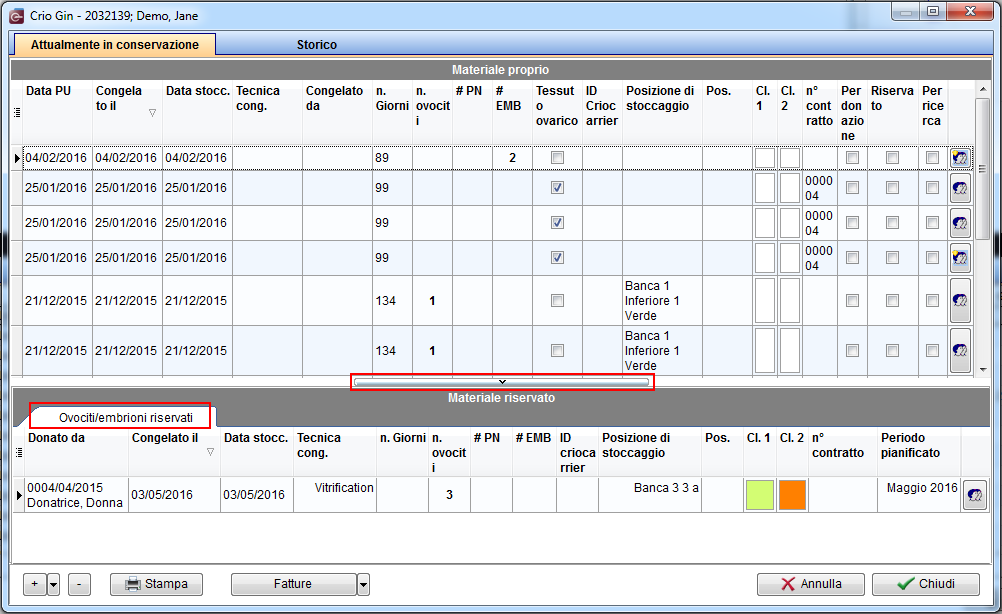Click row indicator arrow of 04/02/2016 row
Viewport: 1002px width, 614px height.
click(17, 158)
